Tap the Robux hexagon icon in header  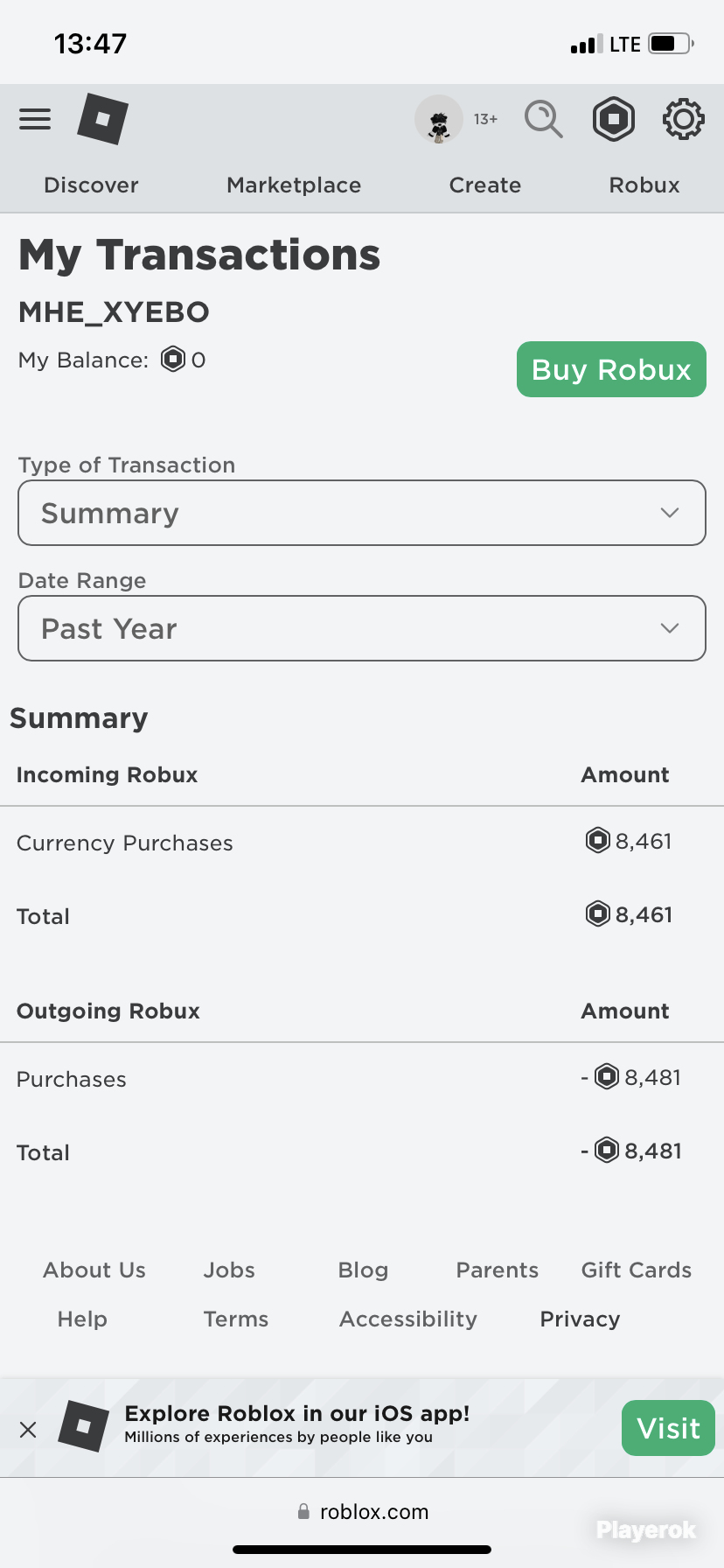coord(614,119)
